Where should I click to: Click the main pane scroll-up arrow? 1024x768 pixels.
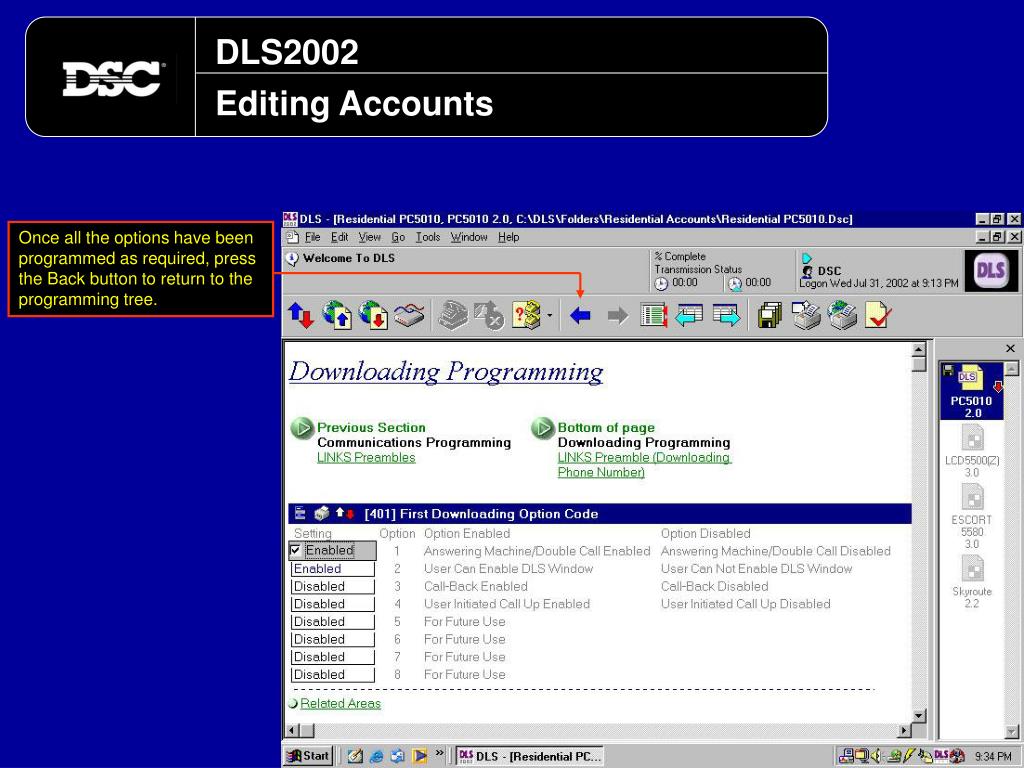pyautogui.click(x=919, y=350)
